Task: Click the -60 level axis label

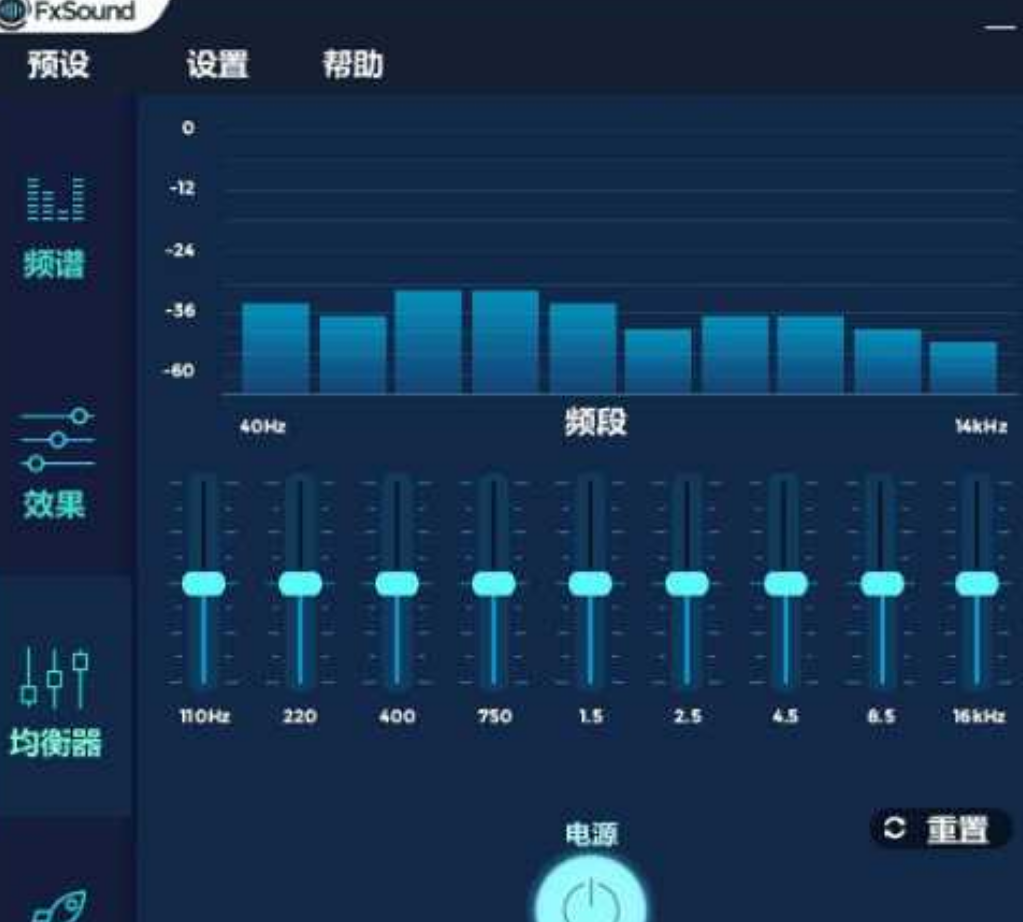Action: pyautogui.click(x=179, y=371)
